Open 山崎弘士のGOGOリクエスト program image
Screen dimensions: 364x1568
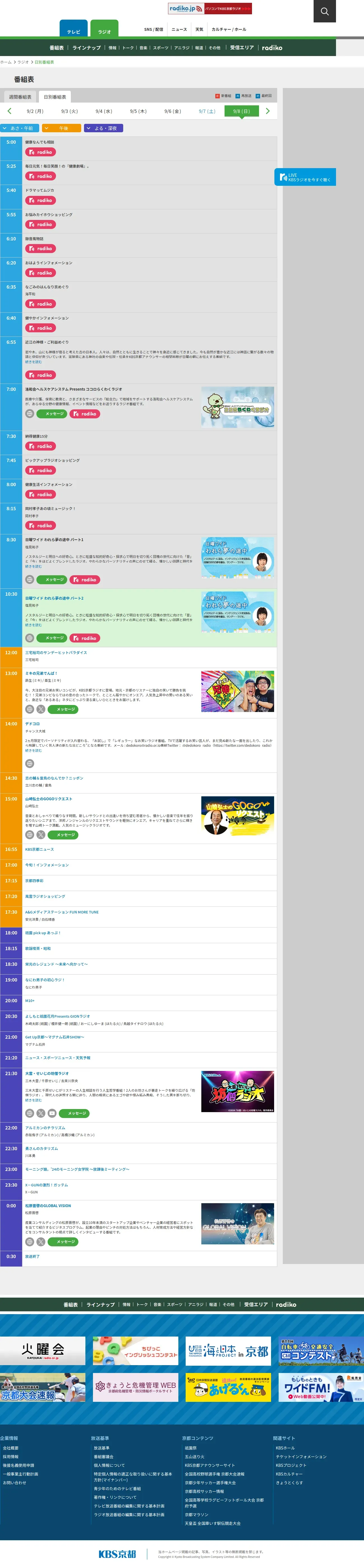[237, 817]
